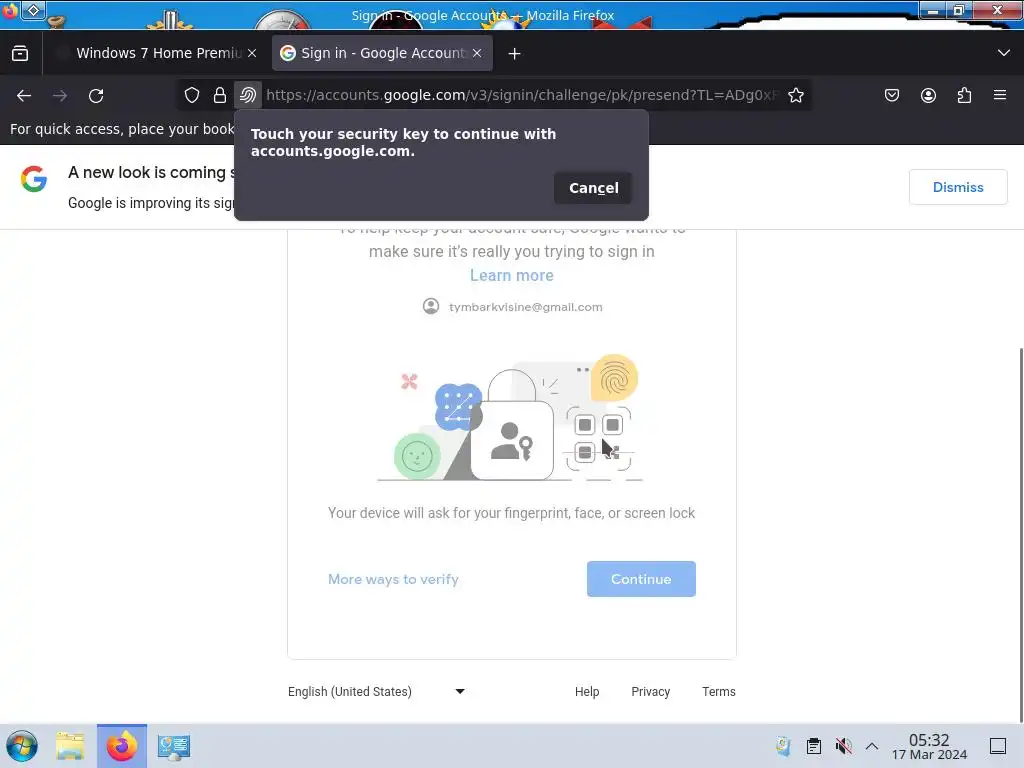The image size is (1024, 768).
Task: Select Sign in - Google Accounts tab
Action: [382, 54]
